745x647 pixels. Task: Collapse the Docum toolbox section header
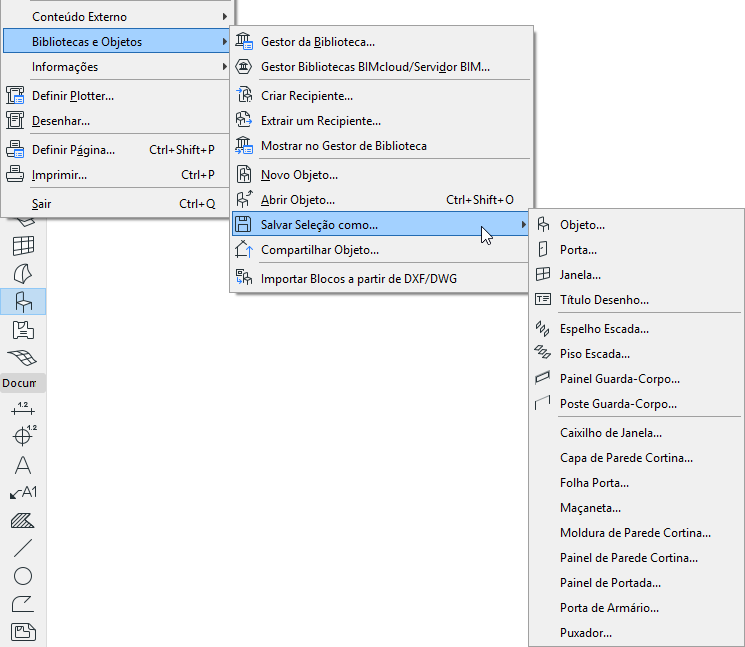(x=23, y=383)
